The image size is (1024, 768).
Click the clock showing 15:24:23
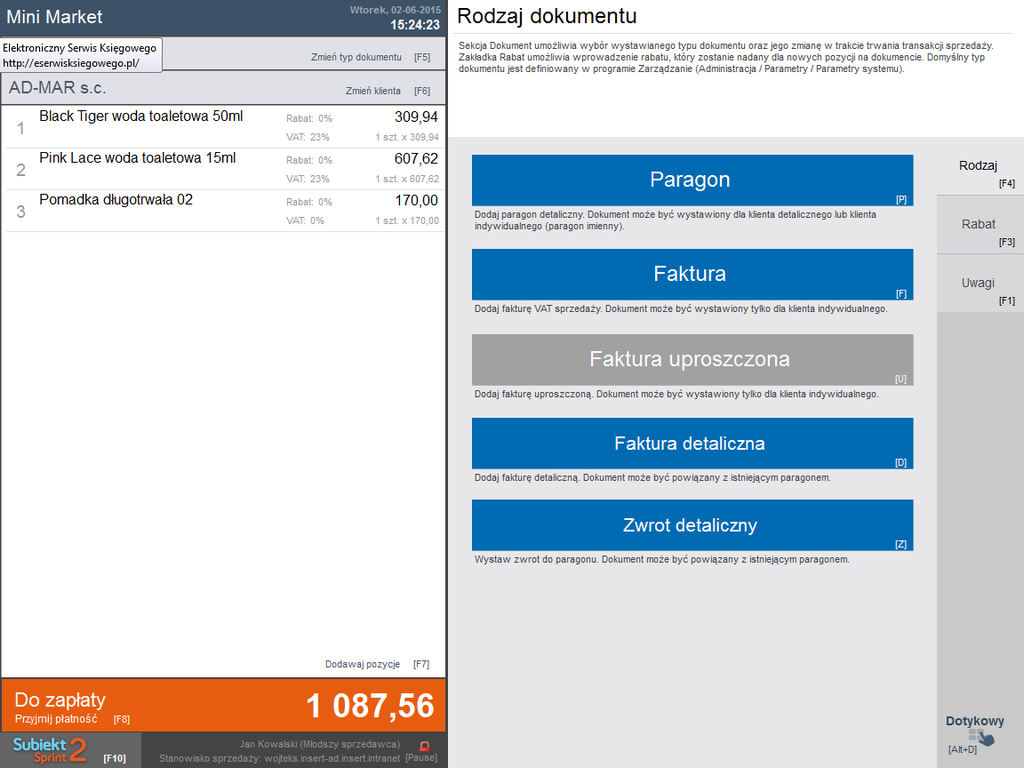pos(415,25)
